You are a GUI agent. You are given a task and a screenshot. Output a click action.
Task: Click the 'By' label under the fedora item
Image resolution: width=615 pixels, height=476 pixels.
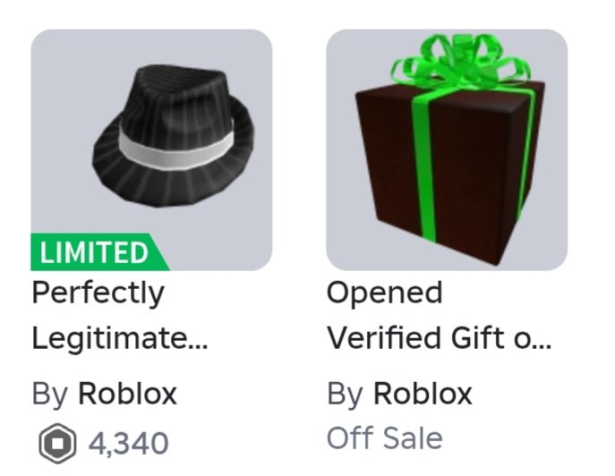50,395
